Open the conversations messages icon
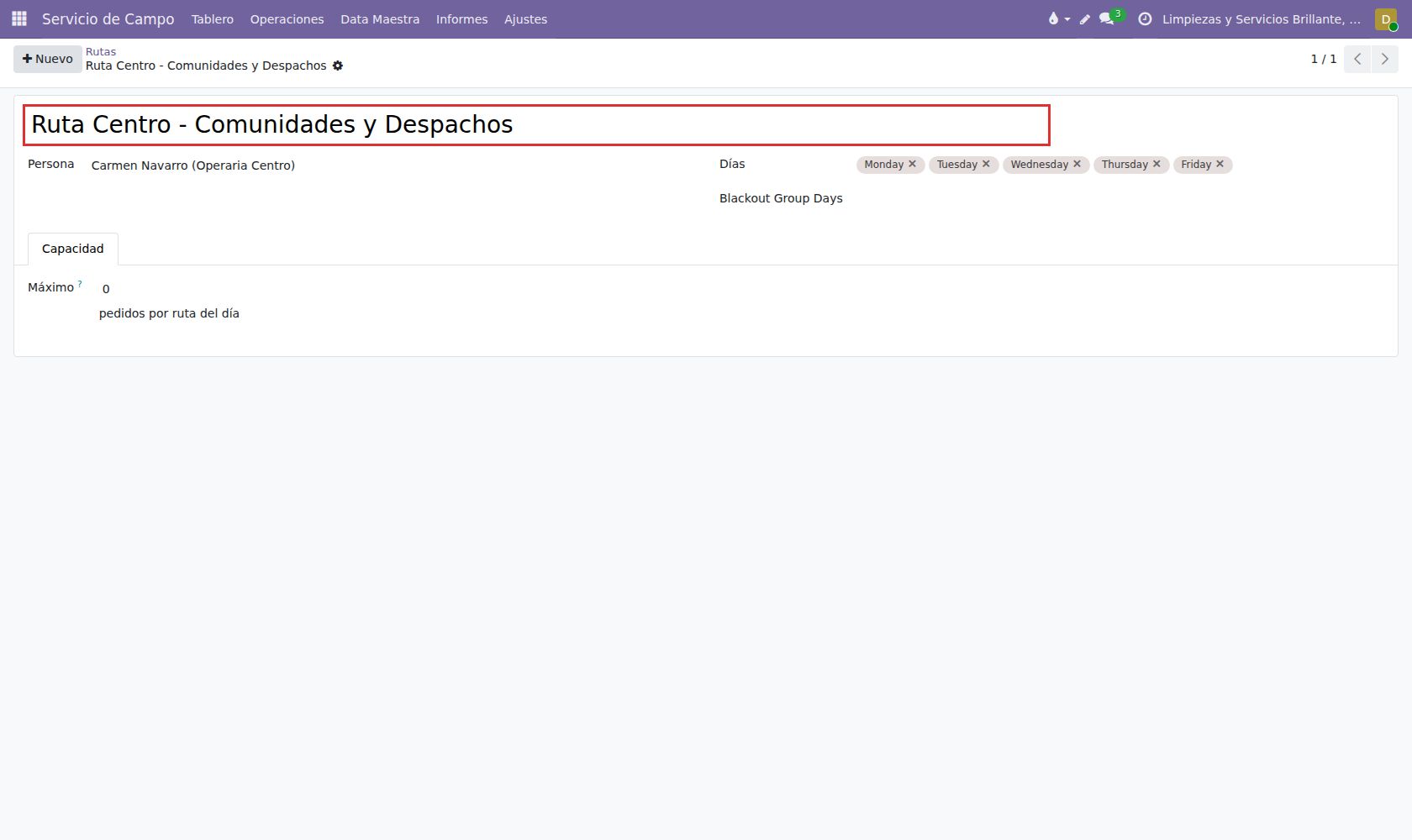This screenshot has width=1412, height=840. 1107,18
